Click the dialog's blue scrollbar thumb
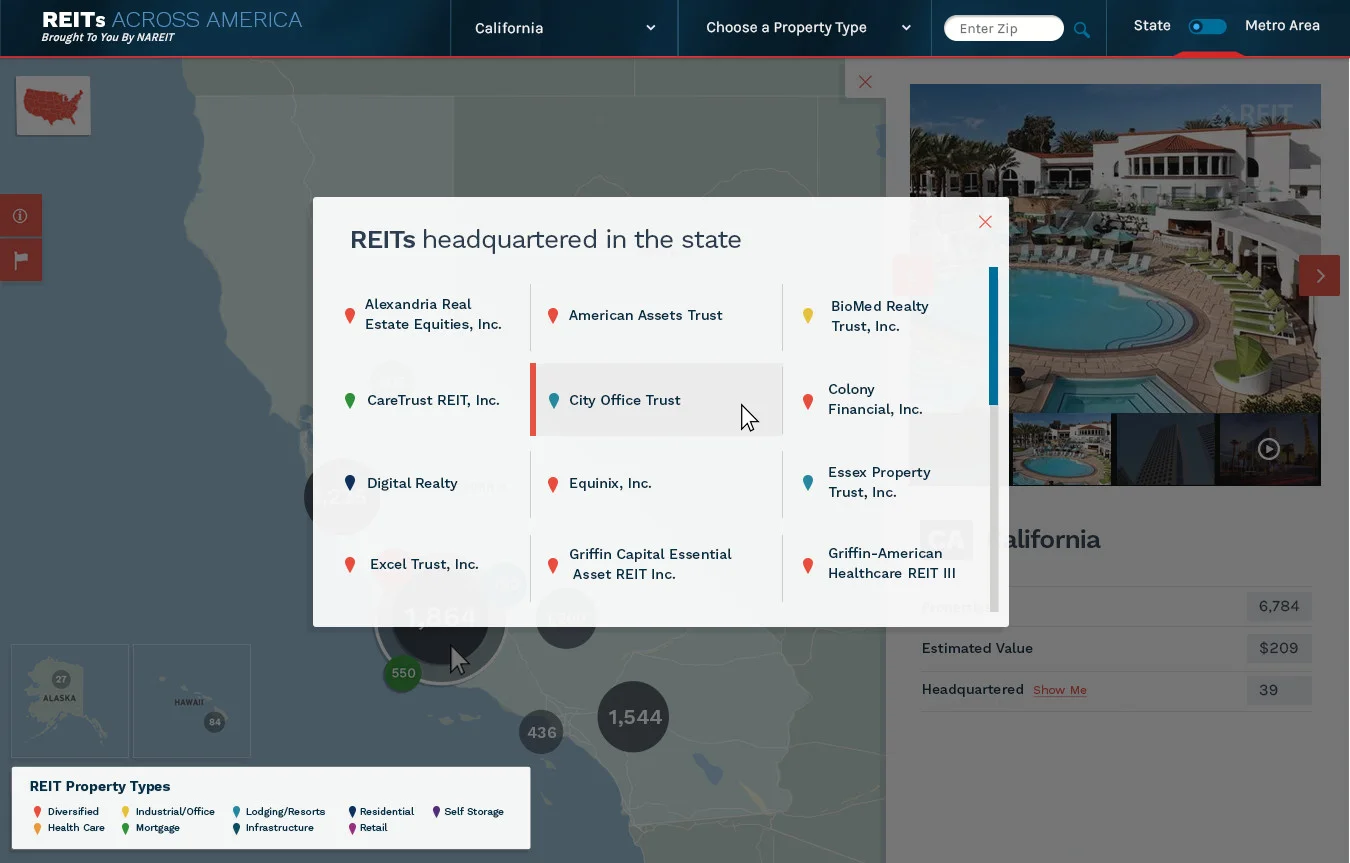This screenshot has width=1350, height=863. click(x=994, y=336)
